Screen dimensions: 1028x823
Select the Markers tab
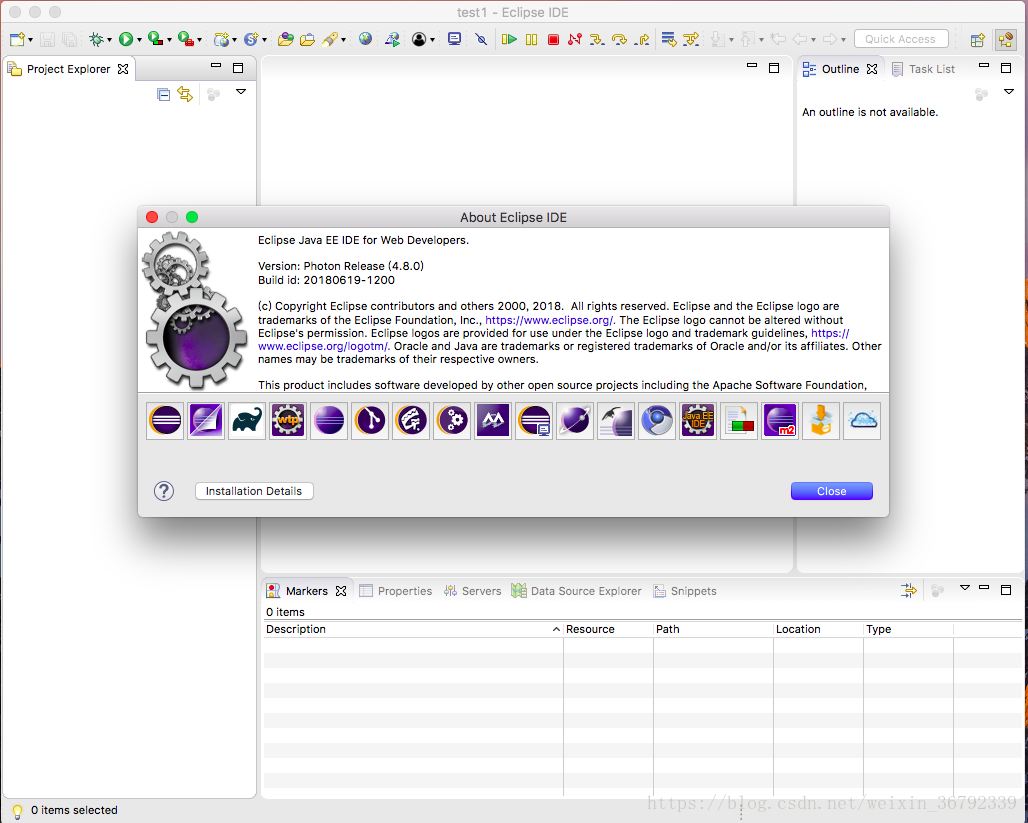[306, 591]
